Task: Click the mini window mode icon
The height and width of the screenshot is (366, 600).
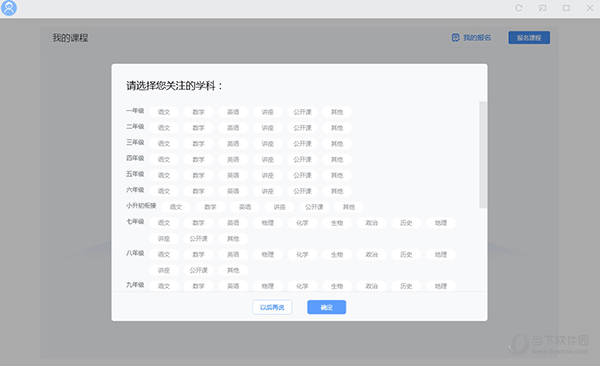Action: tap(542, 8)
